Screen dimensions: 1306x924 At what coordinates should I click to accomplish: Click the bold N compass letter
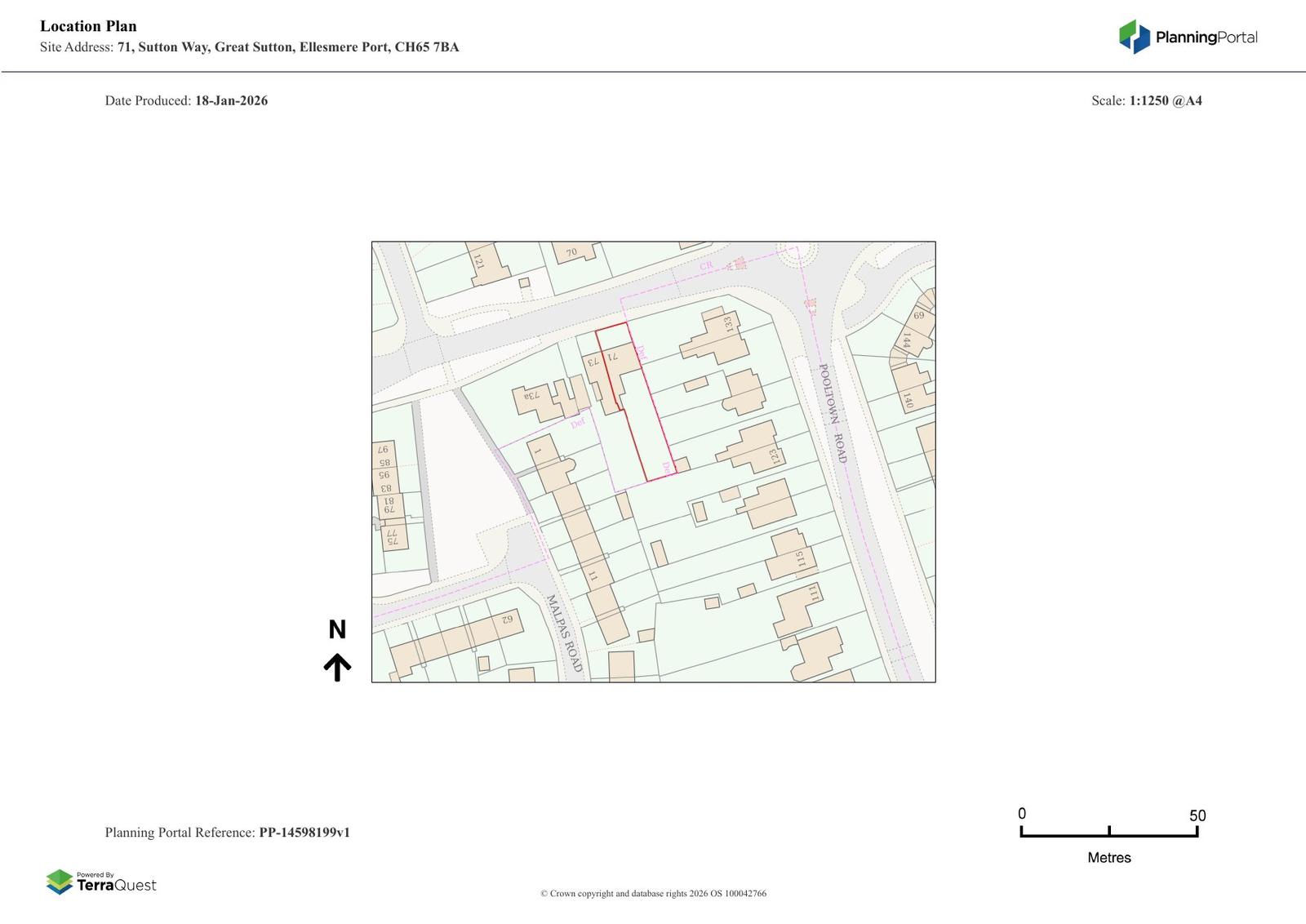point(337,629)
